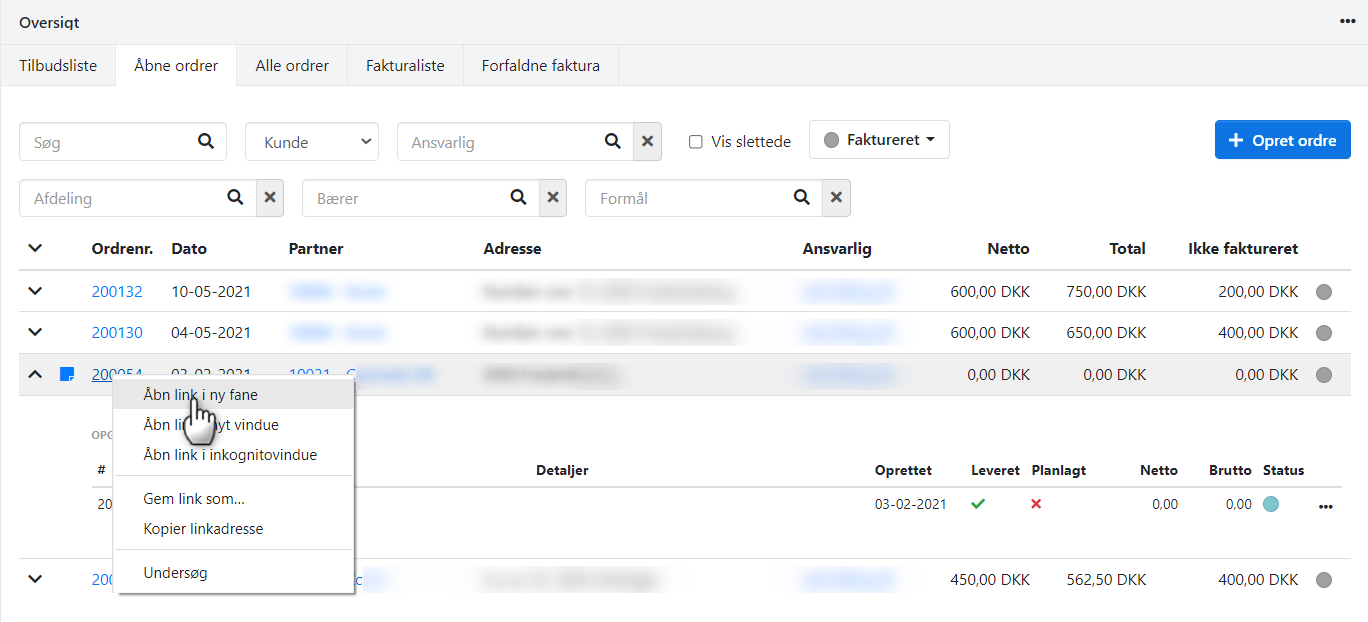Viewport: 1368px width, 622px height.
Task: Clear the Ansvarlig filter with X button
Action: coord(647,142)
